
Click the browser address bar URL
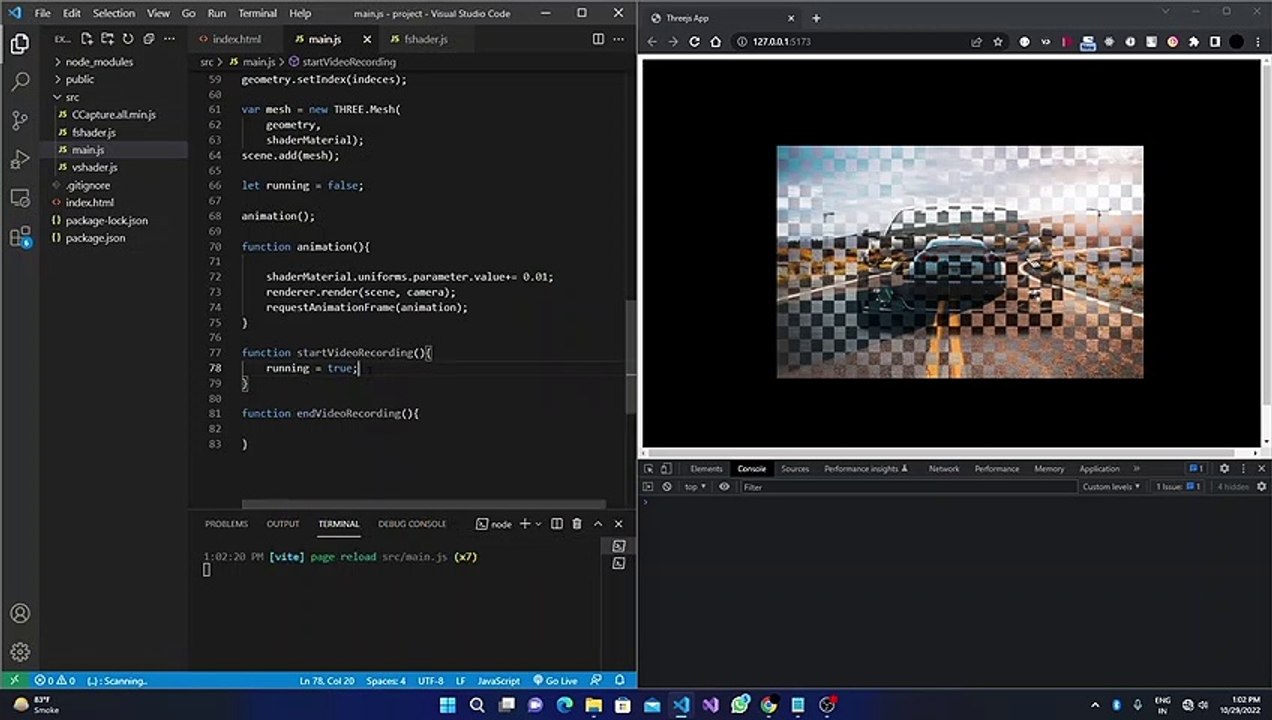point(781,42)
